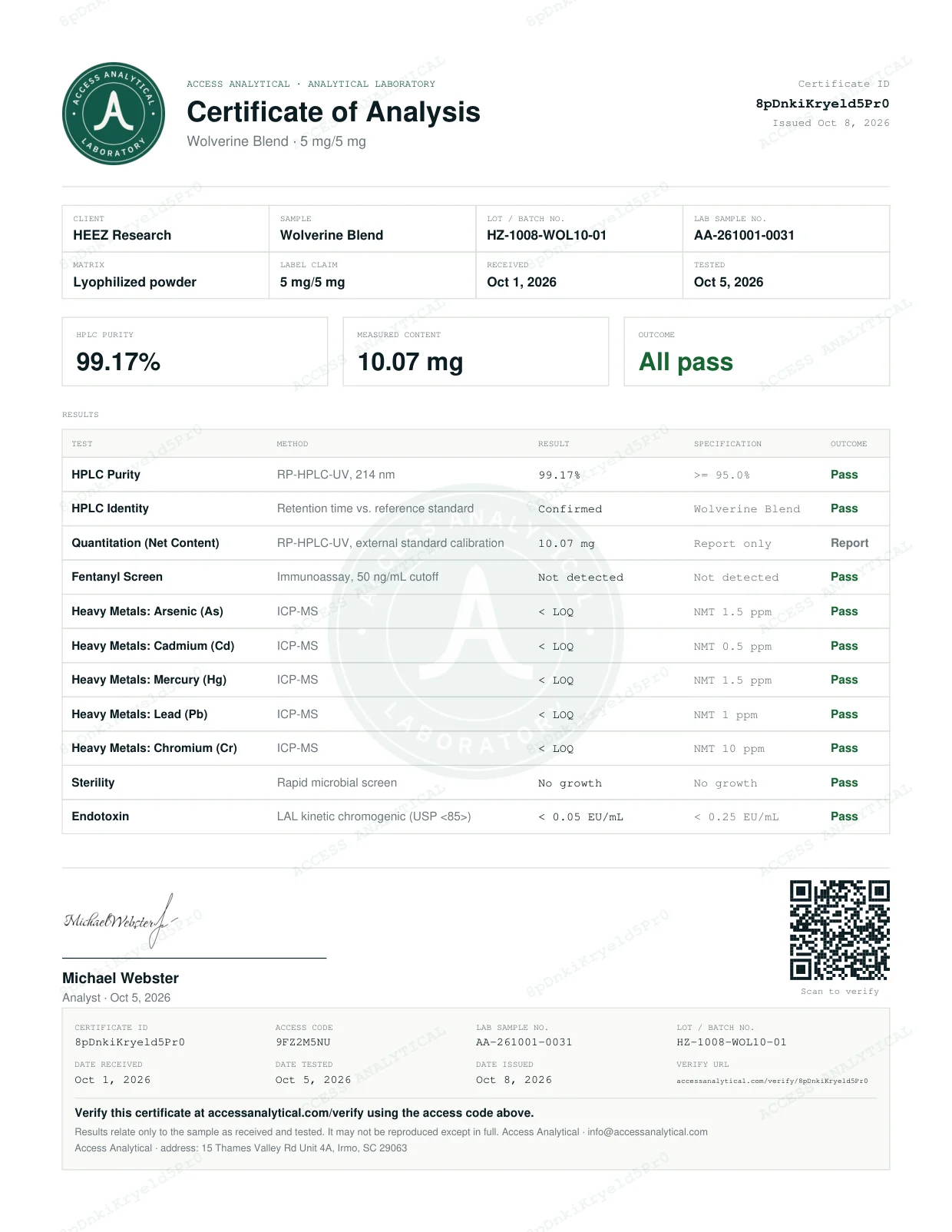Viewport: 952px width, 1232px height.
Task: Click the HPLC Purity 99.17% summary card
Action: point(195,352)
